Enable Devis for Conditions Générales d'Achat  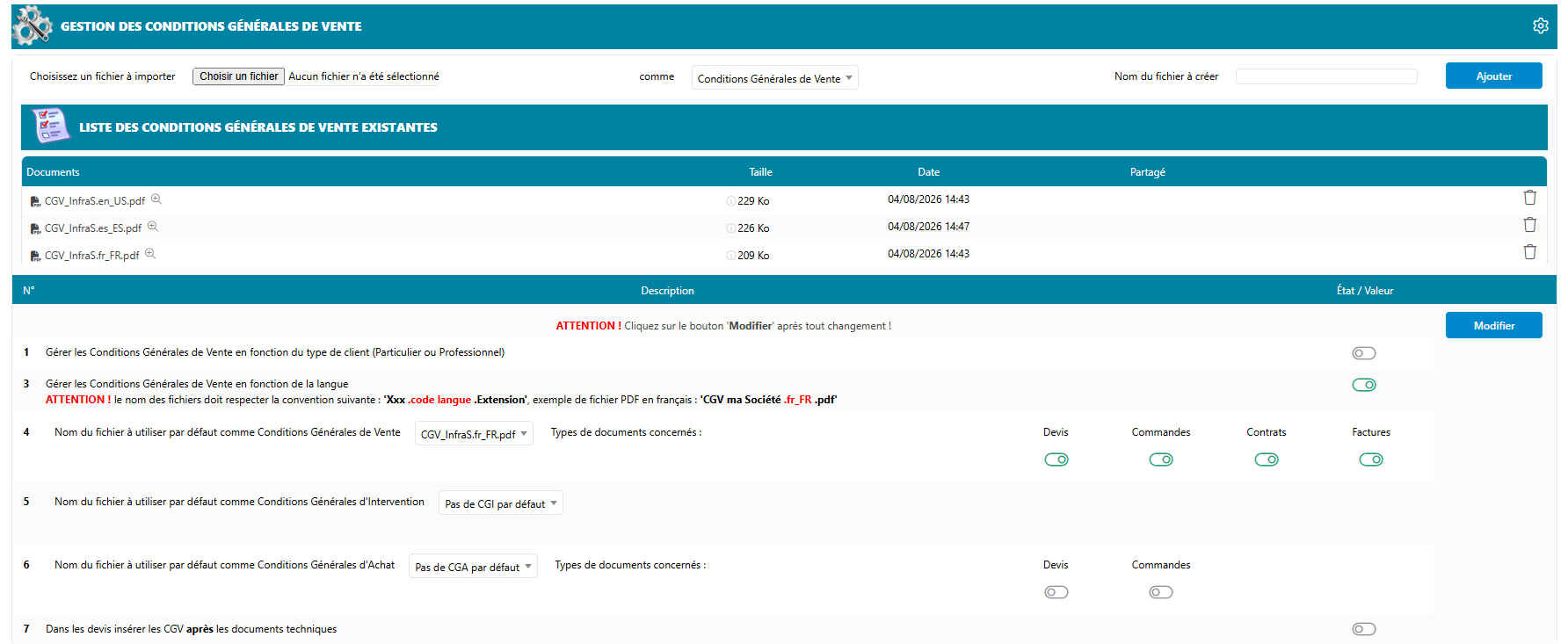(1056, 592)
